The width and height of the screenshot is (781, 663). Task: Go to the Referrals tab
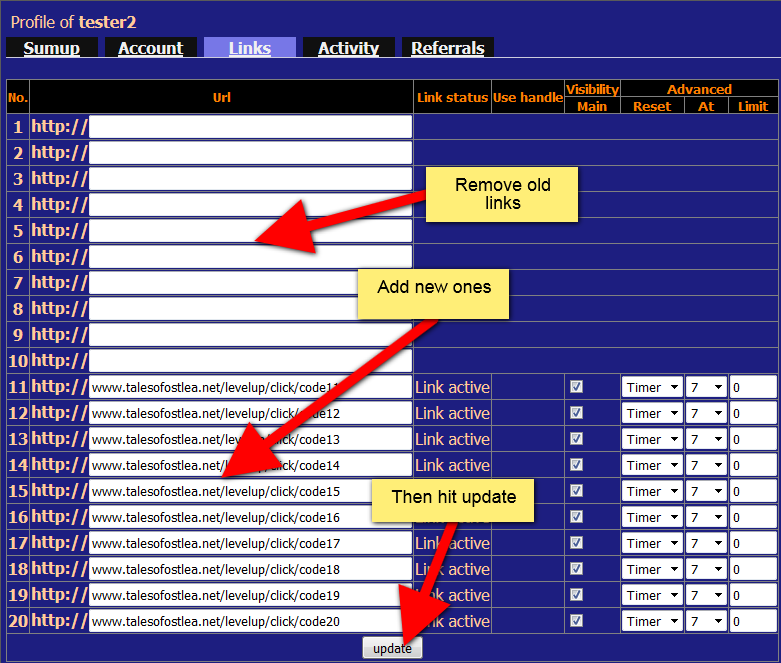447,48
